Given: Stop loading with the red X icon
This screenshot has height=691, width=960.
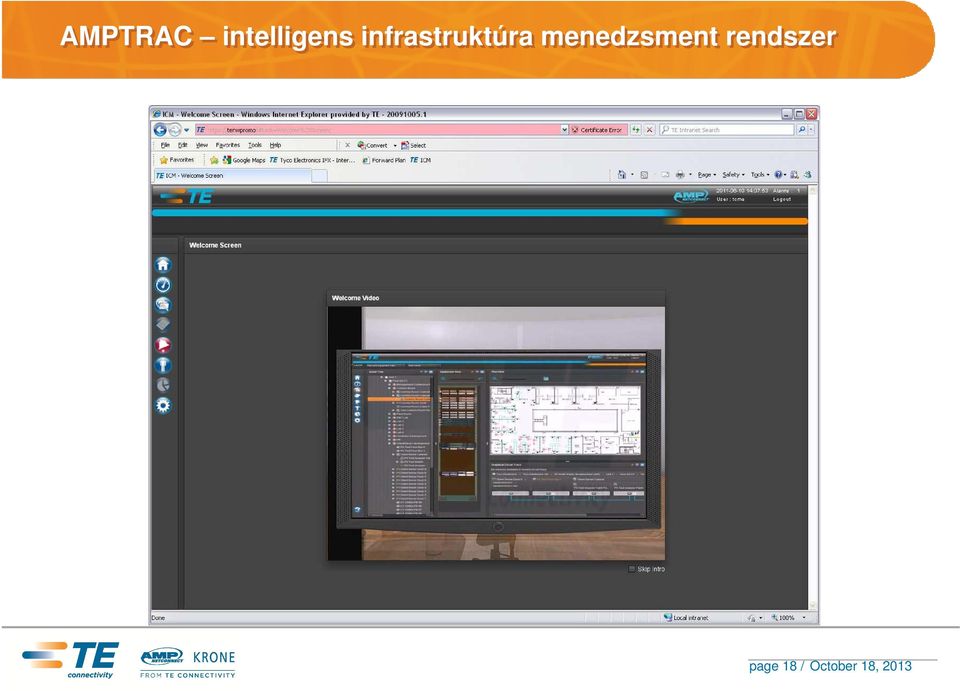Looking at the screenshot, I should coord(650,130).
